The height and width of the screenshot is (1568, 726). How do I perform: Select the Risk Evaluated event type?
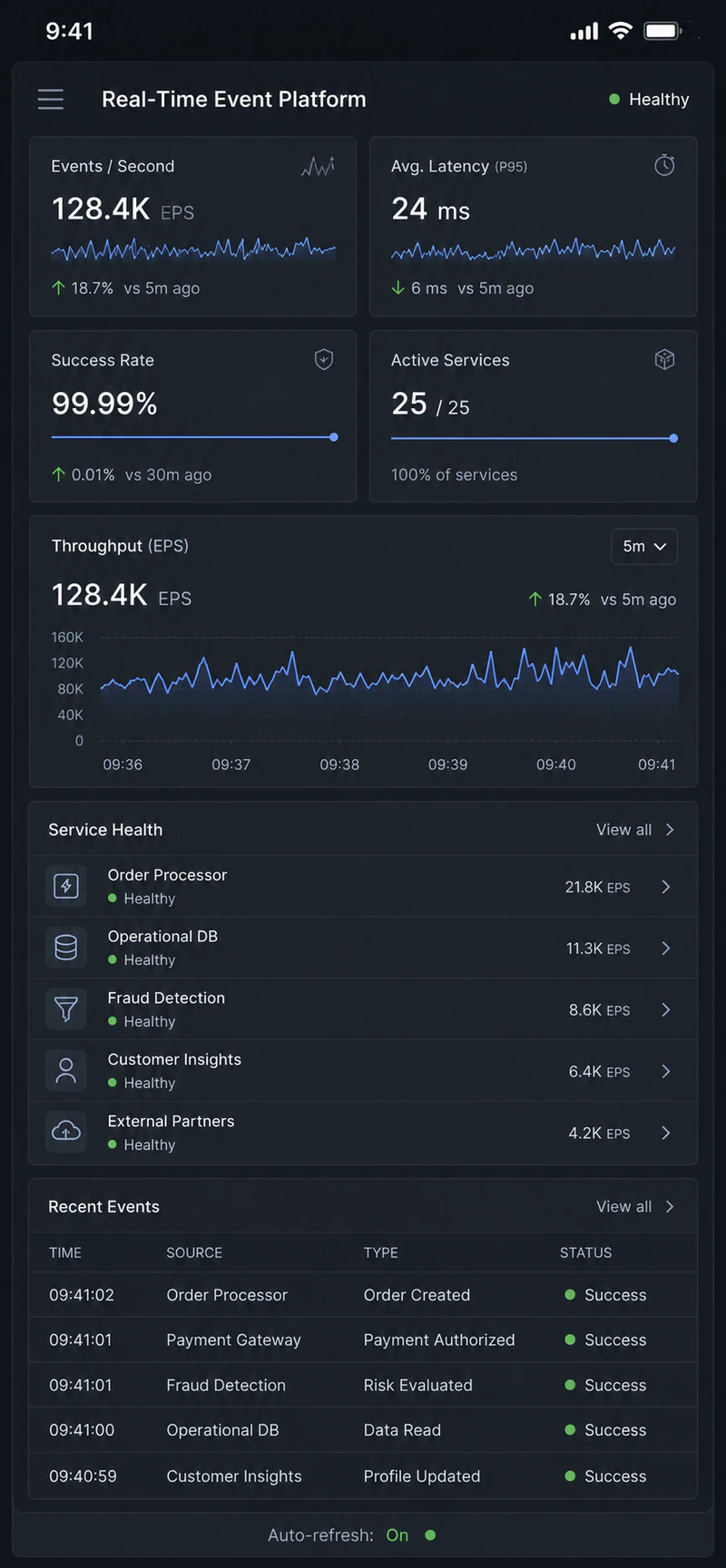(418, 1386)
